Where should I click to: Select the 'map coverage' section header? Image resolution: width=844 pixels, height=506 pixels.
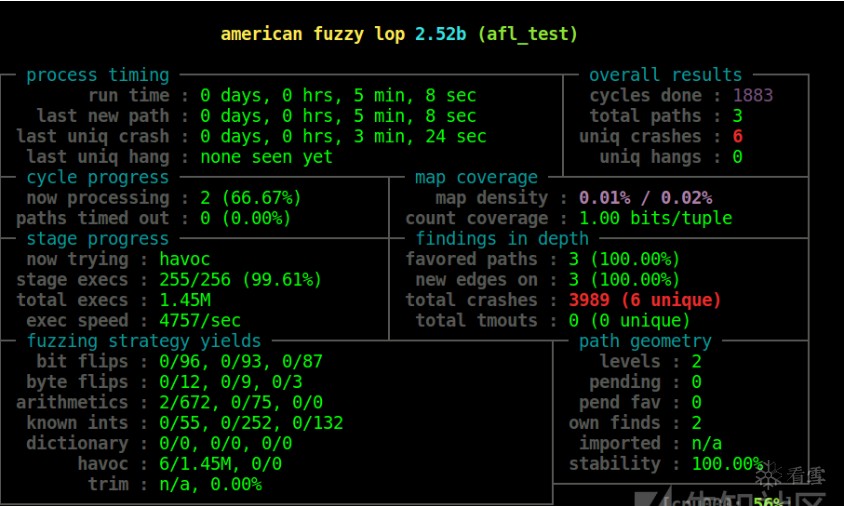(x=476, y=177)
